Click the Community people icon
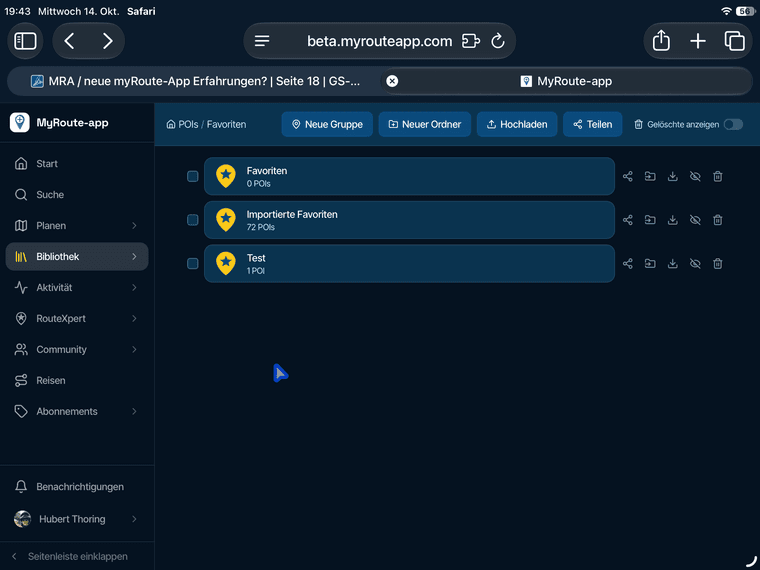This screenshot has height=570, width=760. coord(21,349)
